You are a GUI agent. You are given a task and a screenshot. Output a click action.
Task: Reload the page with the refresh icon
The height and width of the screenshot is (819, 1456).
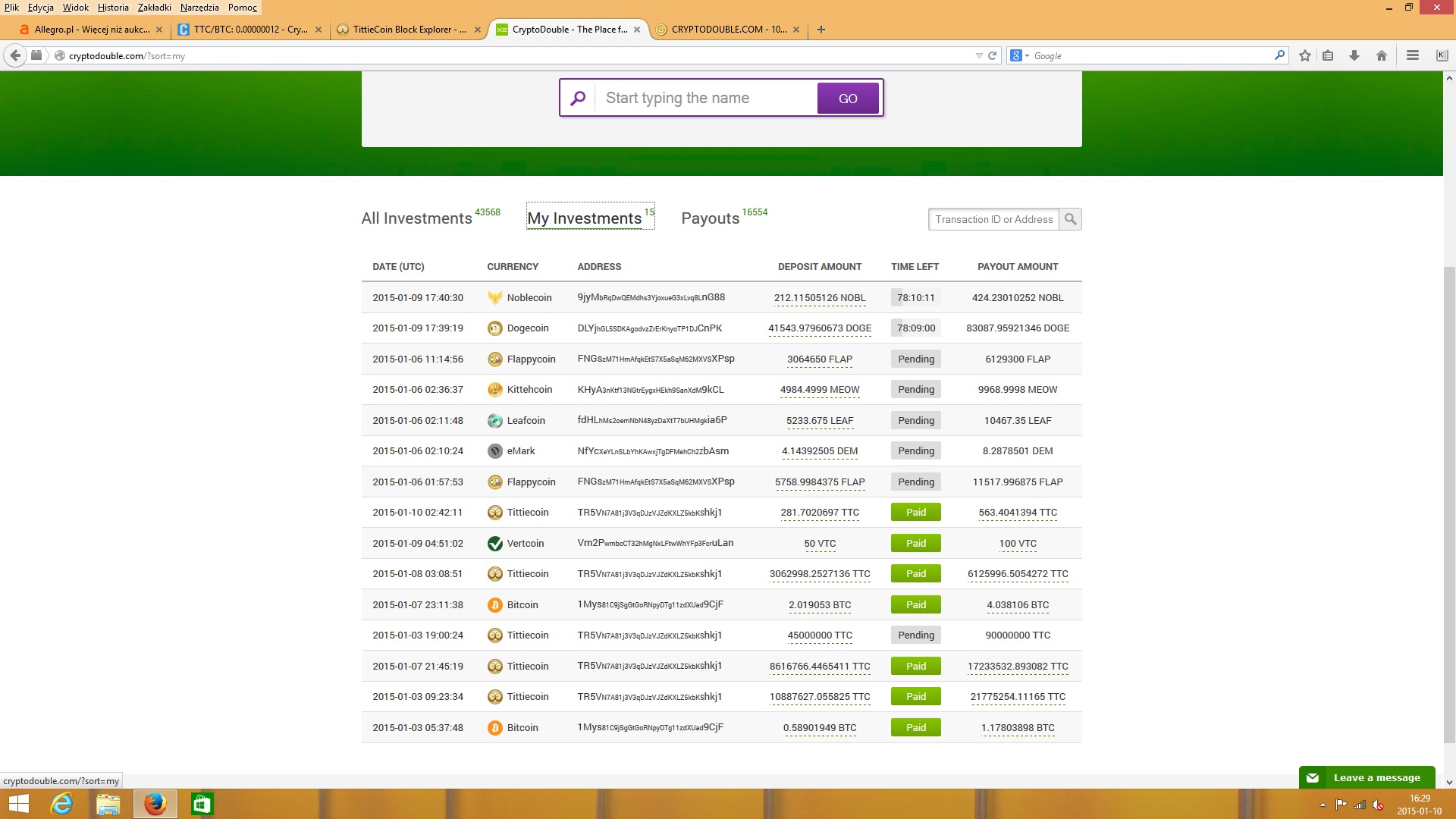point(992,55)
